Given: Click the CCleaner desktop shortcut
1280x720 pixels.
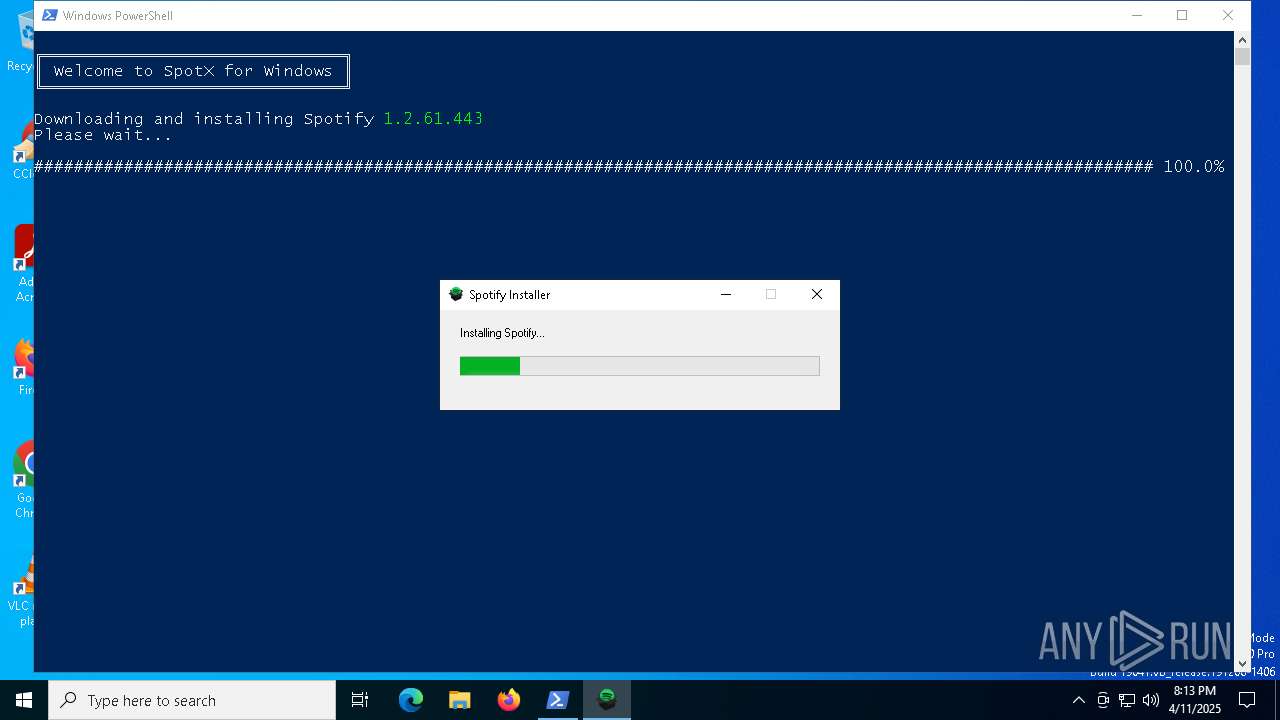Looking at the screenshot, I should click(x=24, y=150).
